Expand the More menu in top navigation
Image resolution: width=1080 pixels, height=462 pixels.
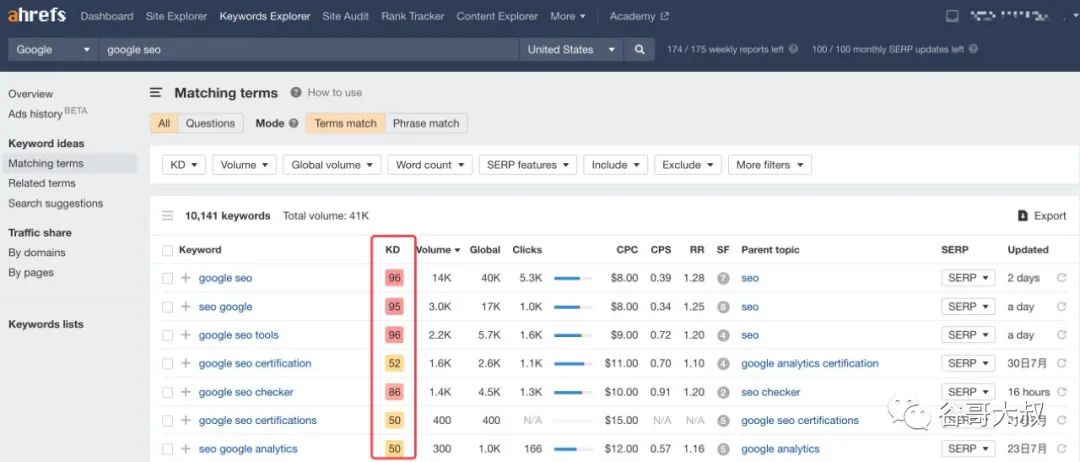[568, 16]
